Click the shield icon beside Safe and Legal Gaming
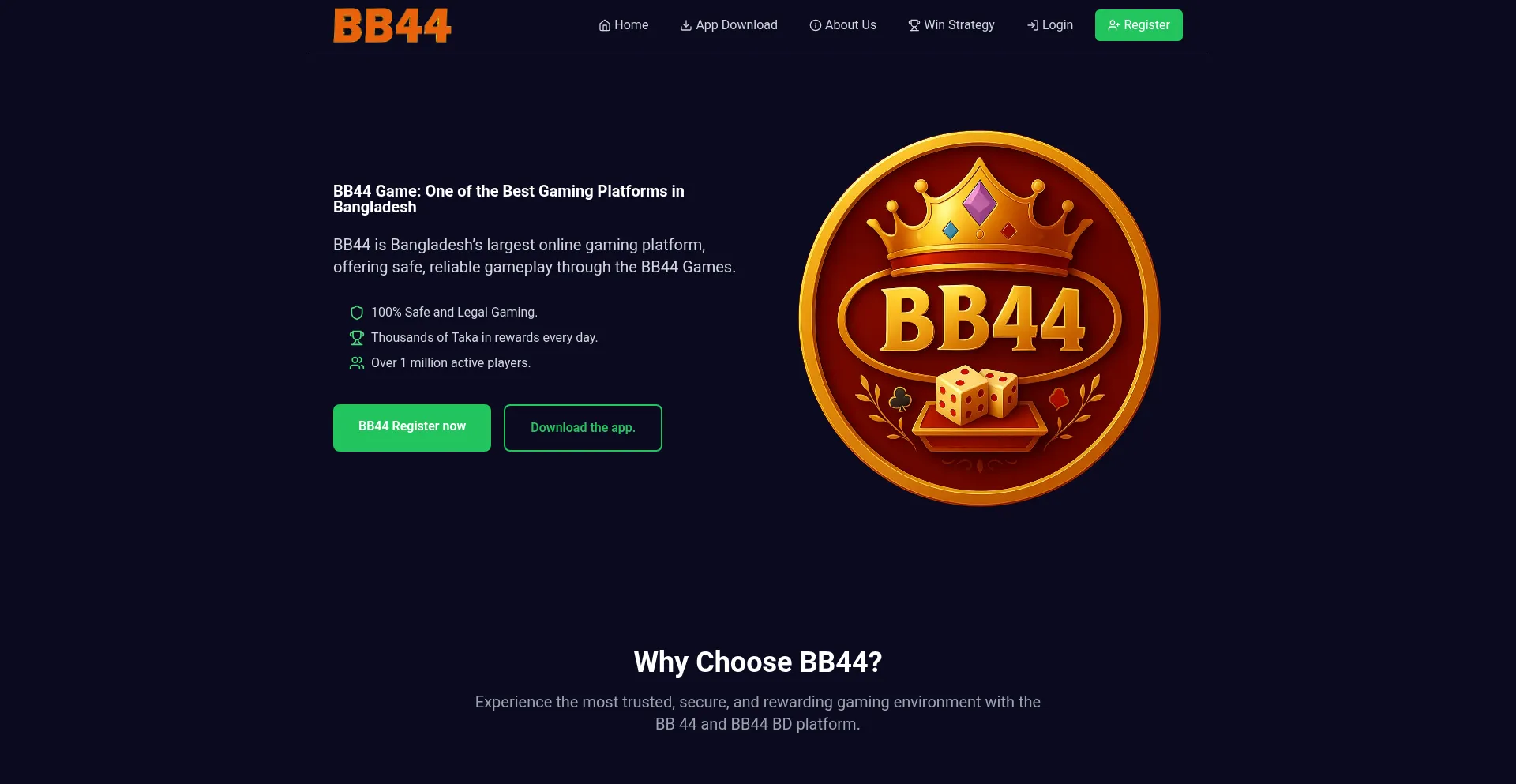The image size is (1516, 784). click(x=357, y=313)
